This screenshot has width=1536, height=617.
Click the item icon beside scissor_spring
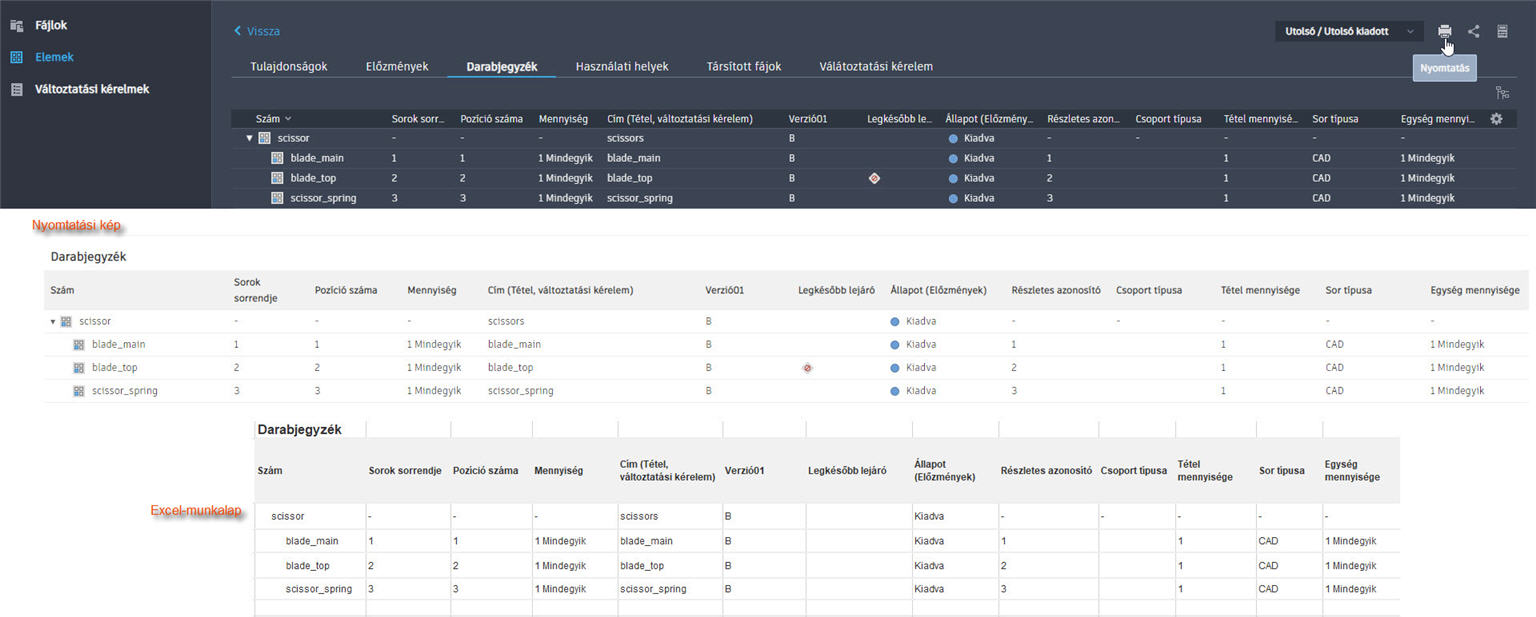pos(278,198)
